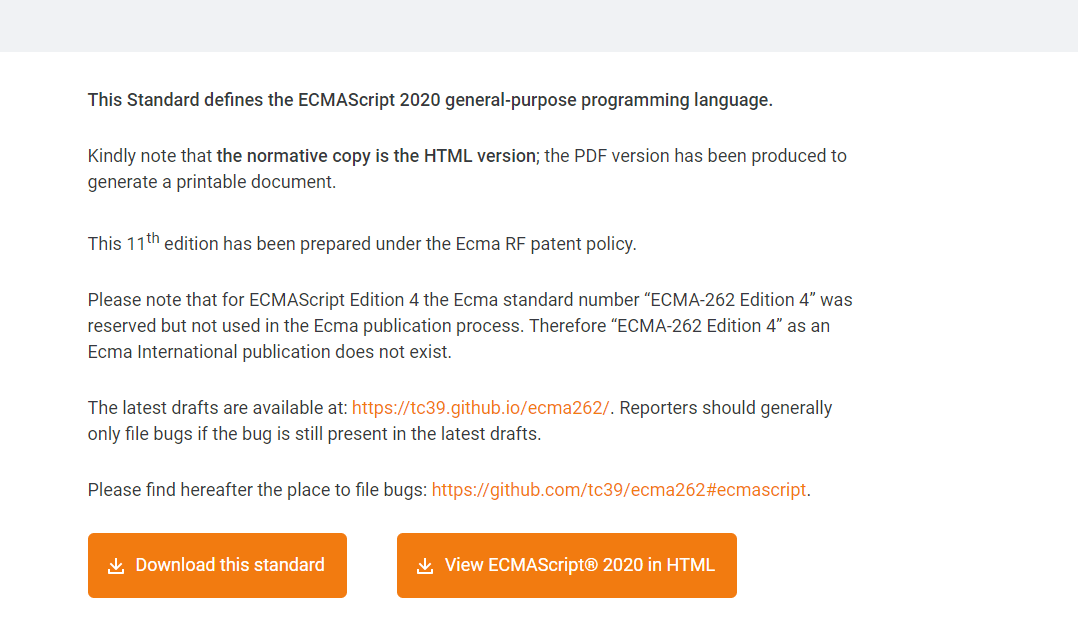Click the 'Kindly note that' opening words

pyautogui.click(x=150, y=156)
